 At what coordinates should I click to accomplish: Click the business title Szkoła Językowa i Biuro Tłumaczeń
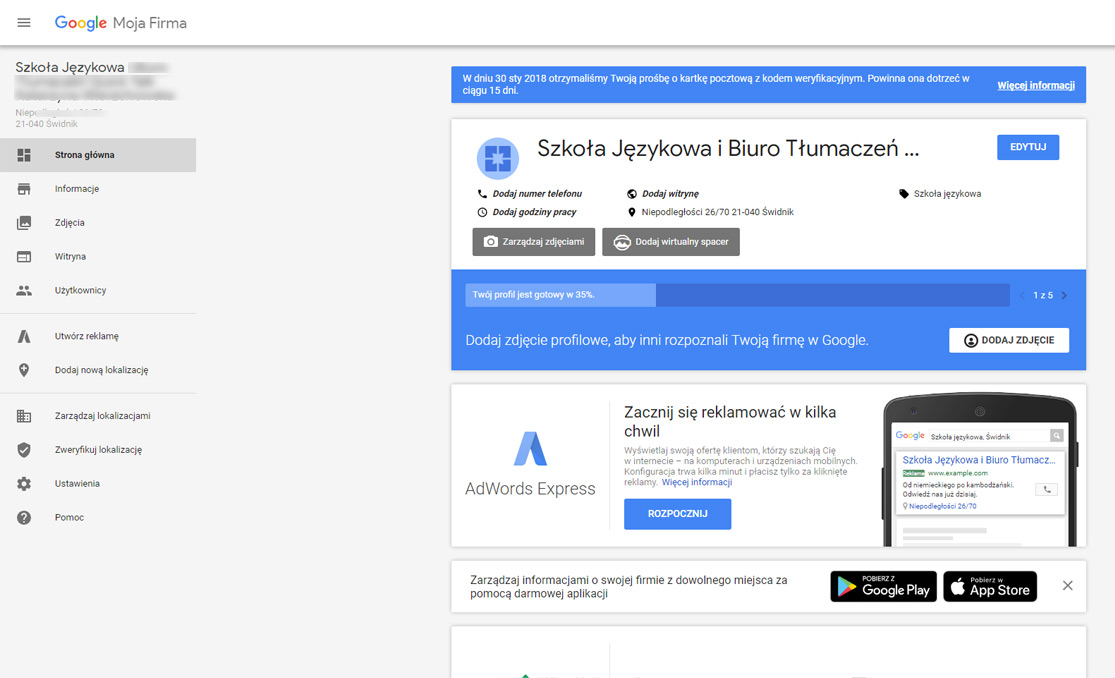click(x=727, y=149)
